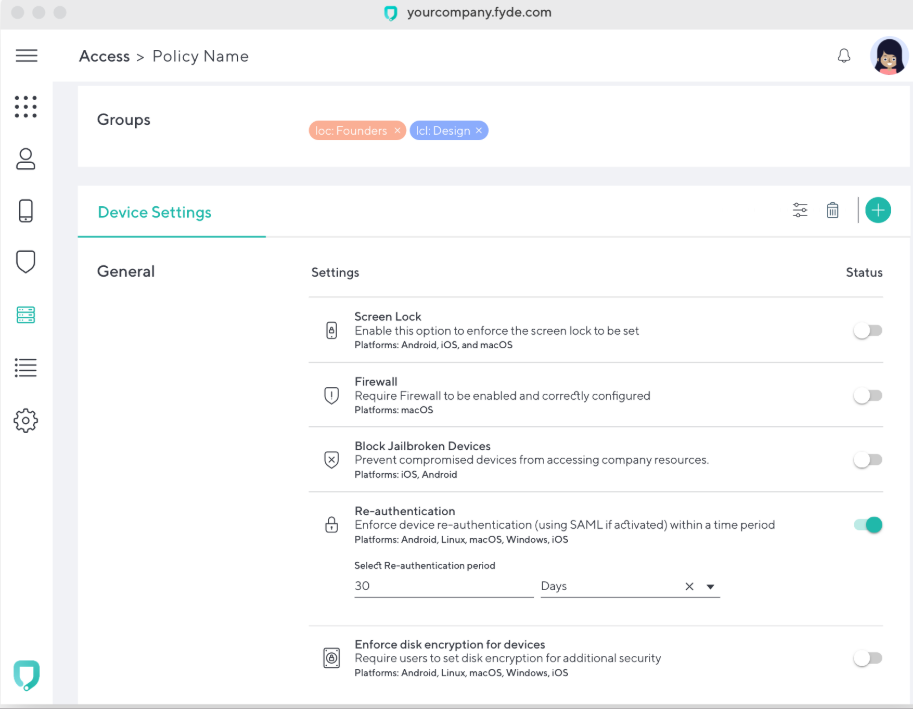Disable the Re-authentication toggle
Screen dimensions: 913x709
[x=867, y=525]
